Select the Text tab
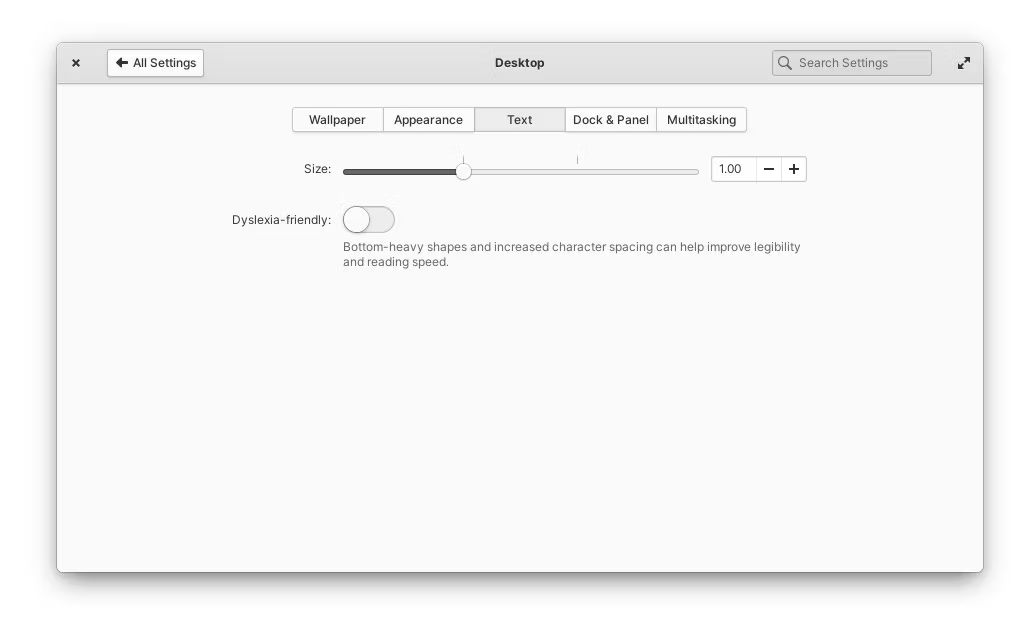The image size is (1032, 624). [x=519, y=120]
